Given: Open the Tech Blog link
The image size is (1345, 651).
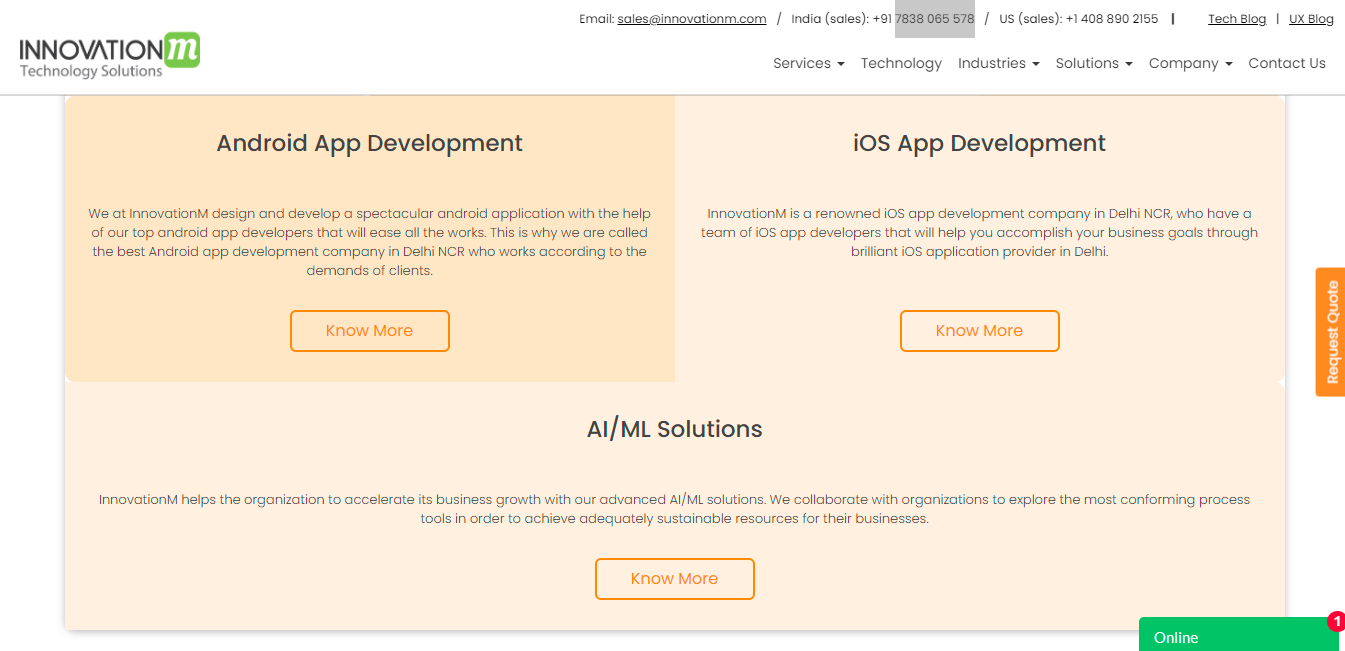Looking at the screenshot, I should point(1237,18).
